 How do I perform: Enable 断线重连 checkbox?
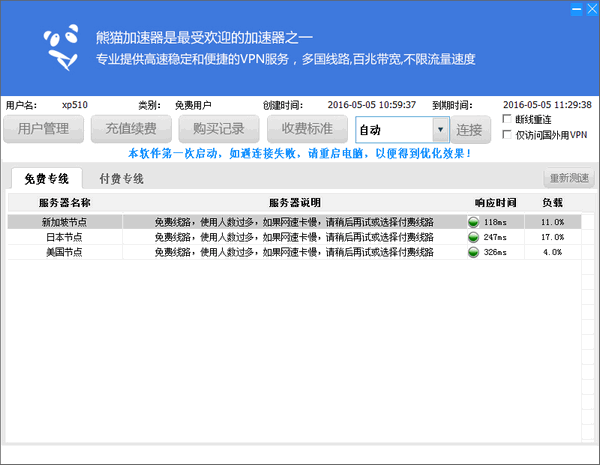pyautogui.click(x=507, y=119)
